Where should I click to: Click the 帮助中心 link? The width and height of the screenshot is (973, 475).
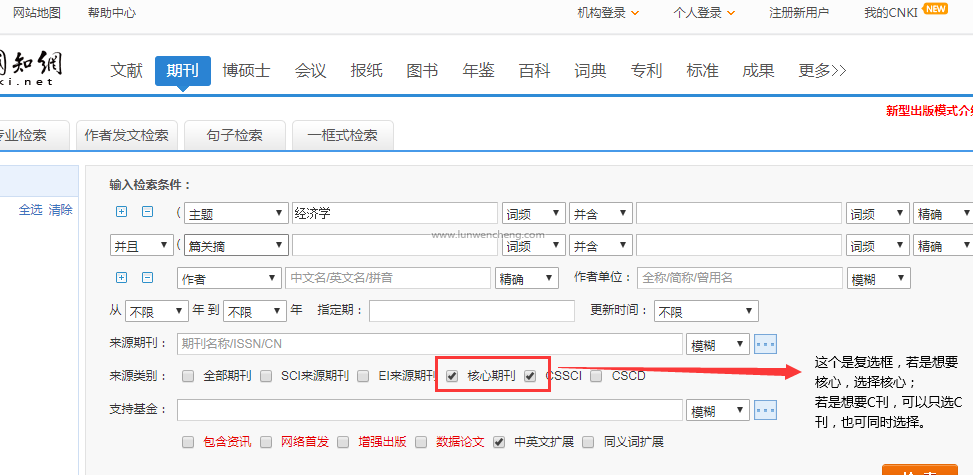[112, 12]
